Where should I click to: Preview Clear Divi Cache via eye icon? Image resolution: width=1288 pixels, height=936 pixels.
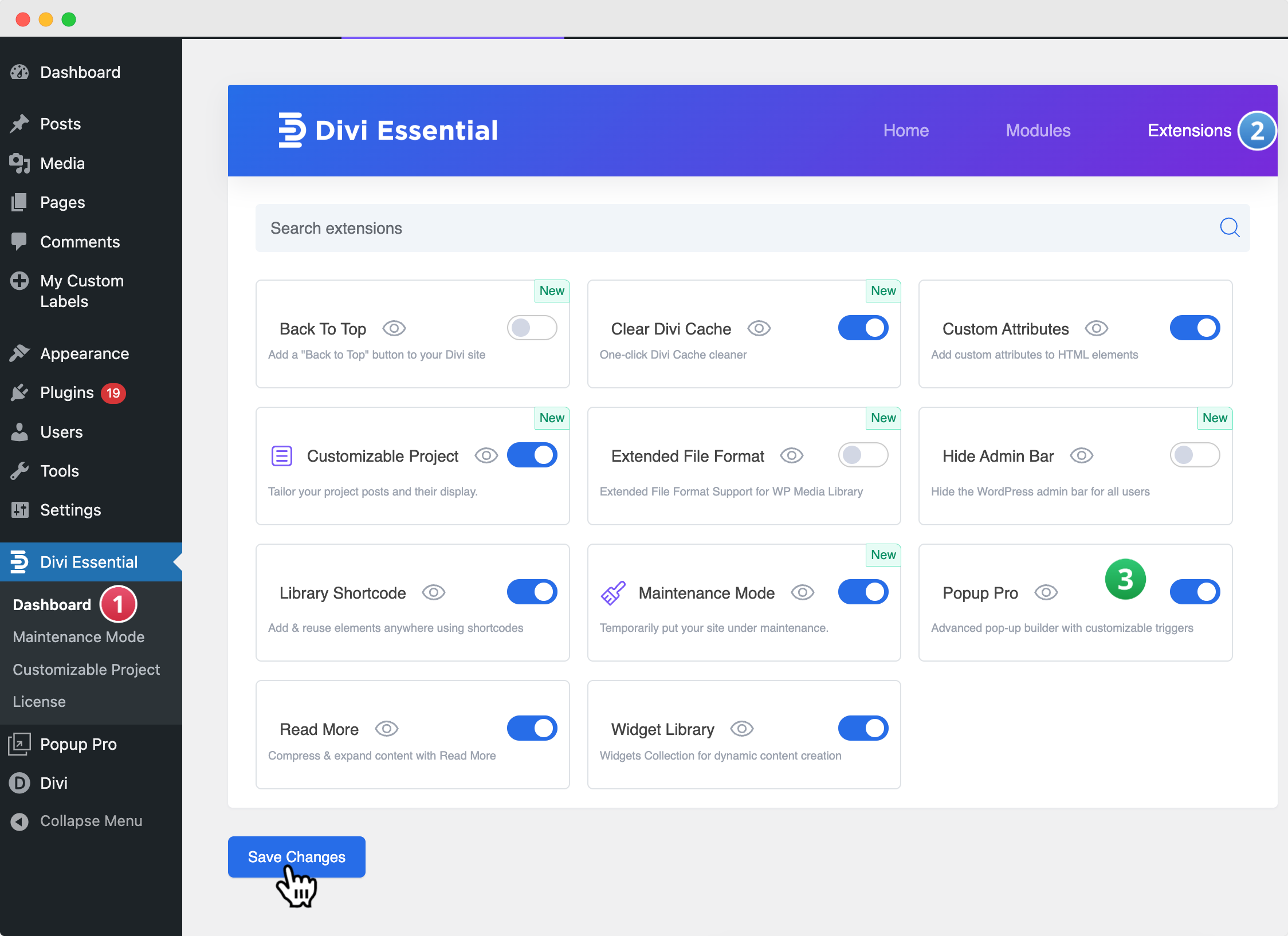point(759,328)
